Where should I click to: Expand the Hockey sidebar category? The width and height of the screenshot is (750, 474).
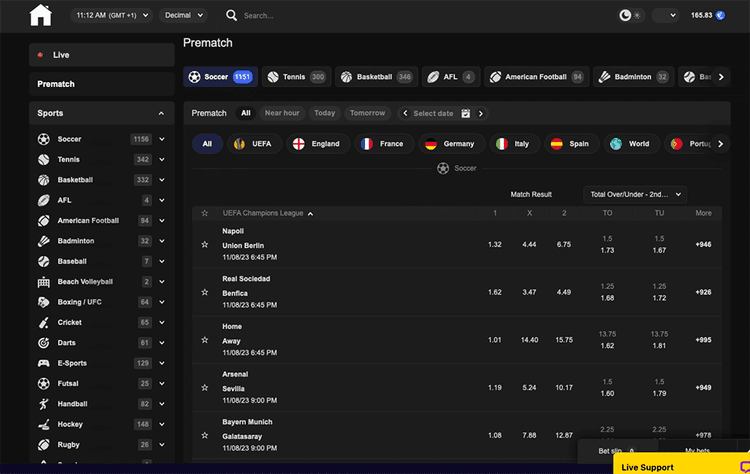tap(162, 424)
